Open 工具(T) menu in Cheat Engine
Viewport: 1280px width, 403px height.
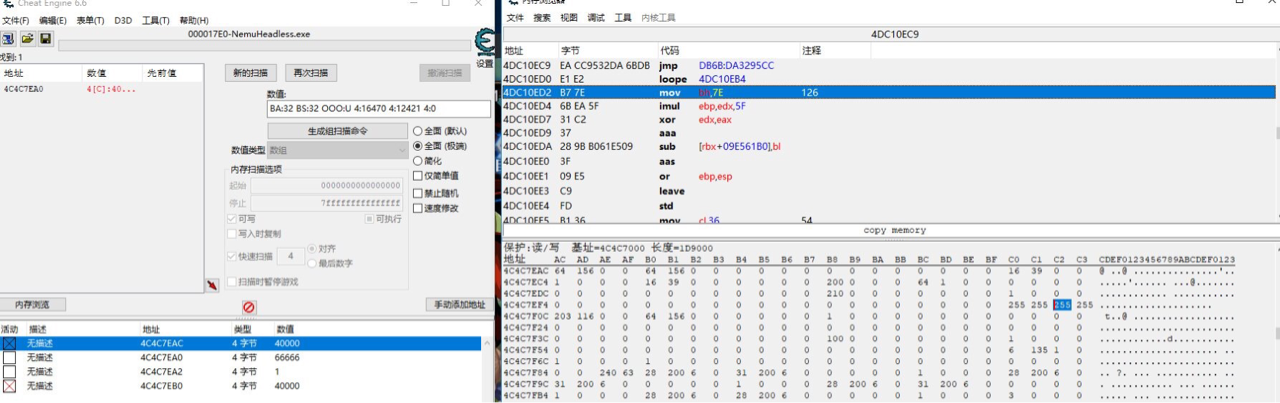[x=156, y=20]
